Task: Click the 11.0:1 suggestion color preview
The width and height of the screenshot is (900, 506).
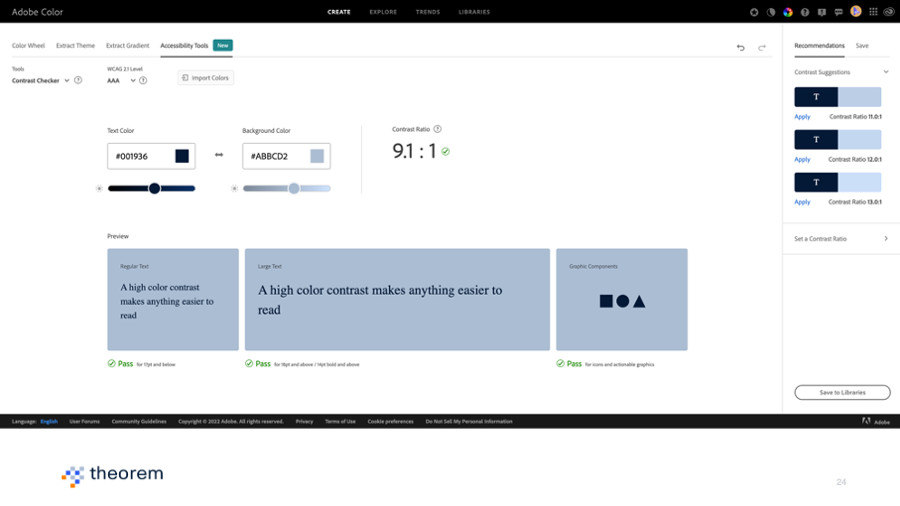Action: coord(837,97)
